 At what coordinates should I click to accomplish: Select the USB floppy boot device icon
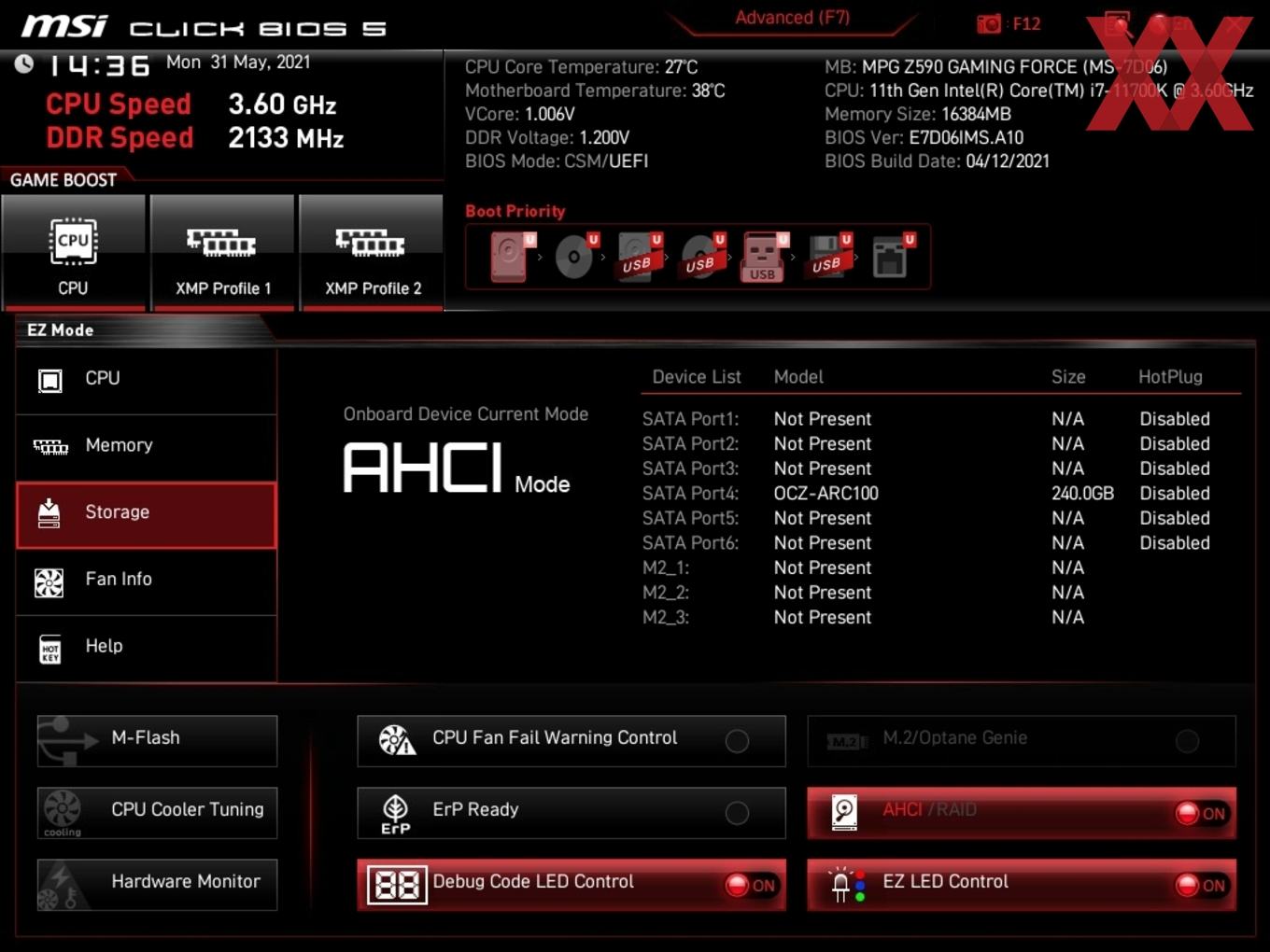(827, 257)
